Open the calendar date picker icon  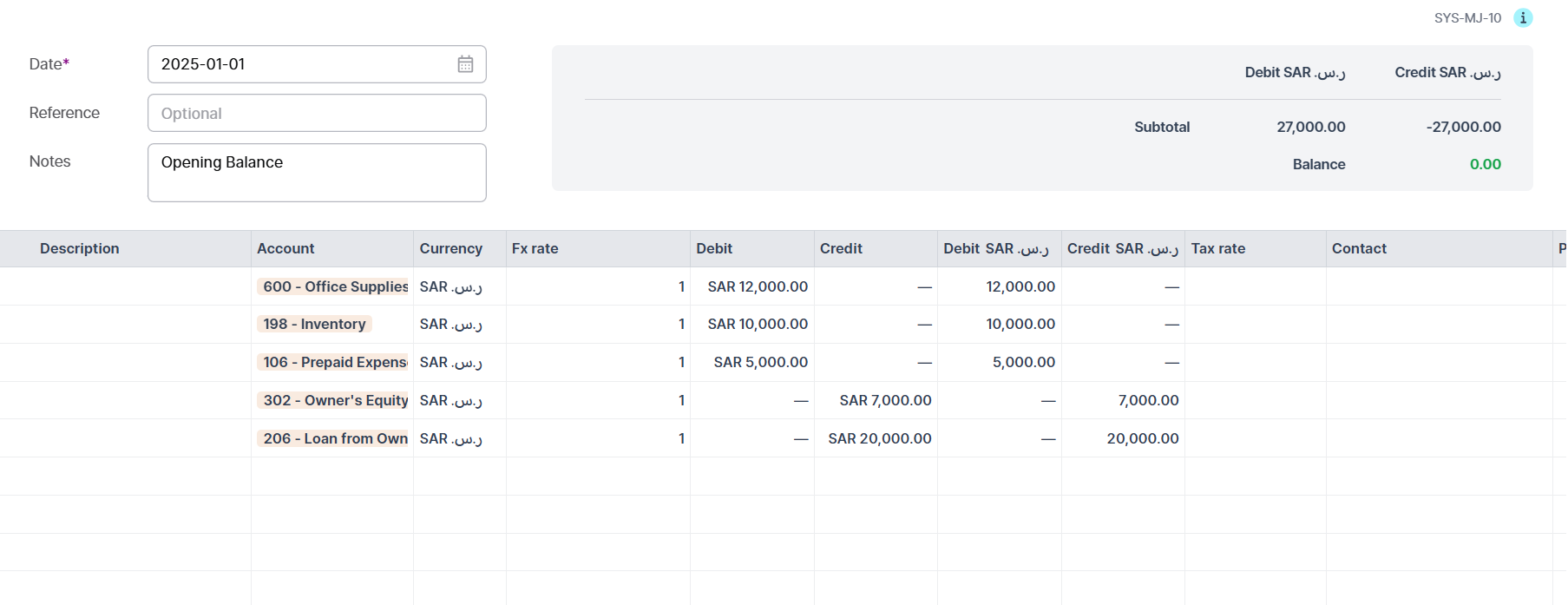tap(465, 64)
